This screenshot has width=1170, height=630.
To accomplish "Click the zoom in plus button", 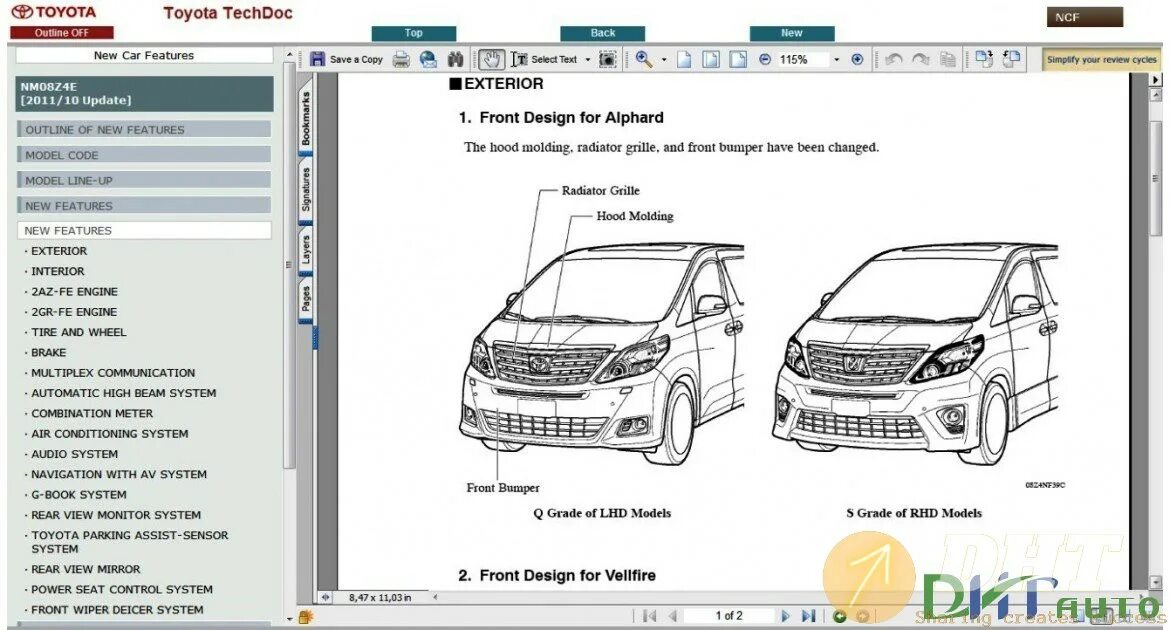I will click(x=857, y=59).
